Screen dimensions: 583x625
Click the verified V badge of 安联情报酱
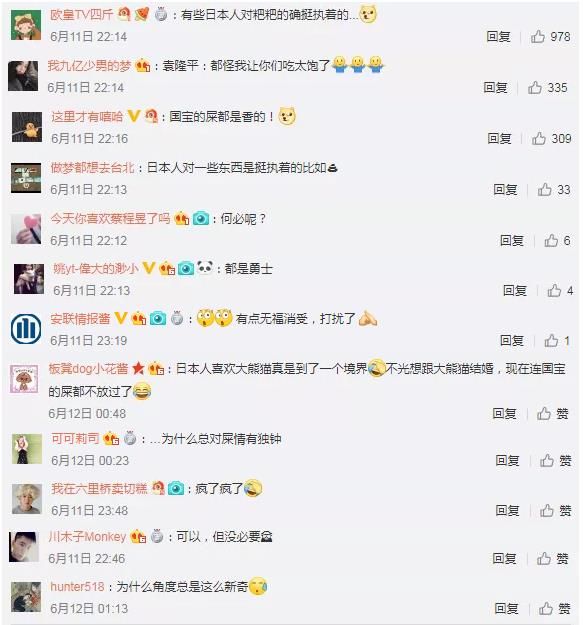[121, 318]
